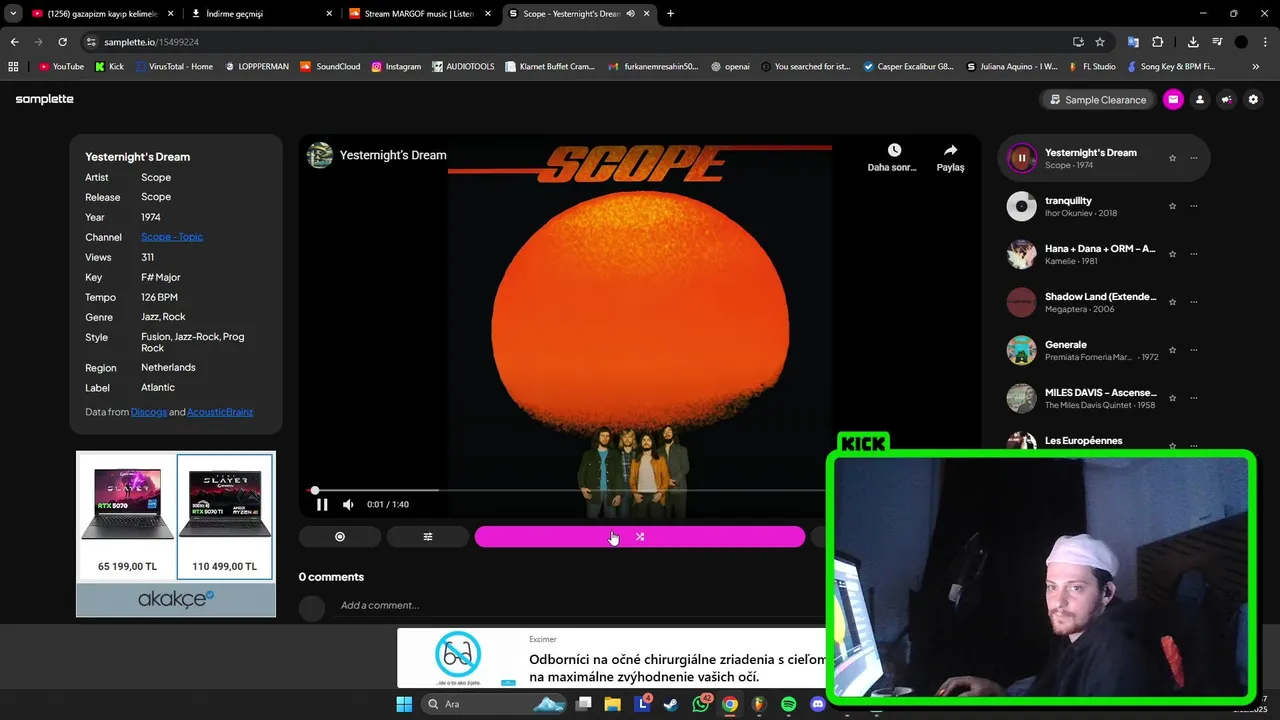Follow the AcousticBrainz link
Image resolution: width=1280 pixels, height=720 pixels.
[x=220, y=412]
